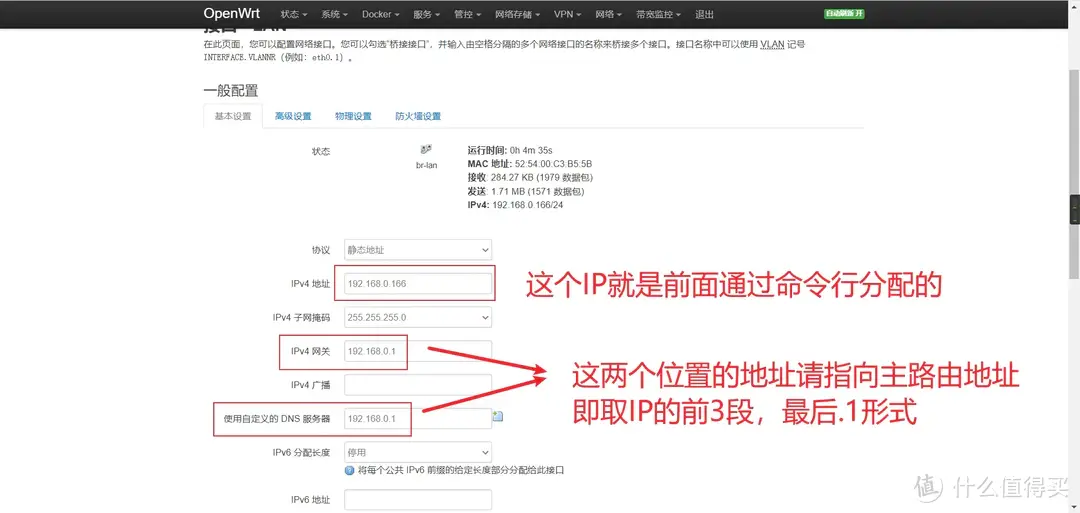The image size is (1080, 513).
Task: Open the 管控 menu in navbar
Action: click(x=467, y=14)
